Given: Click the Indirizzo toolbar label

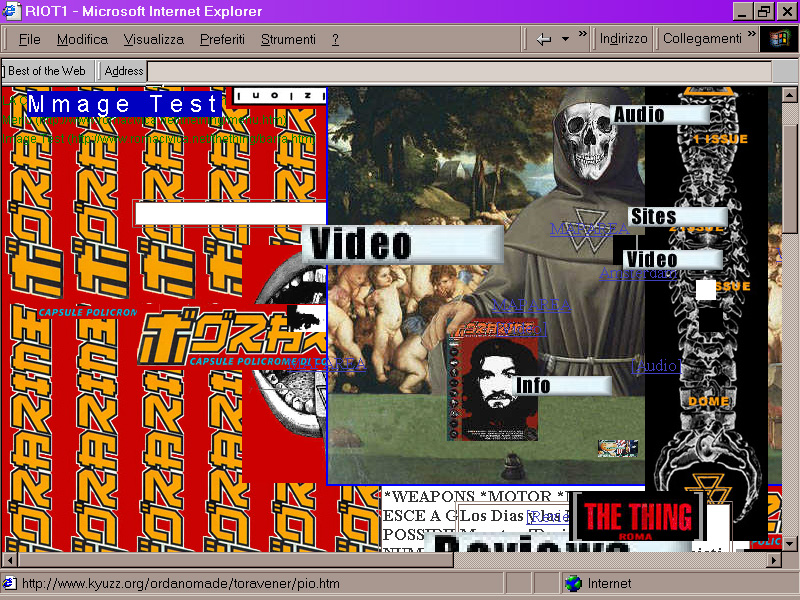Looking at the screenshot, I should 623,39.
